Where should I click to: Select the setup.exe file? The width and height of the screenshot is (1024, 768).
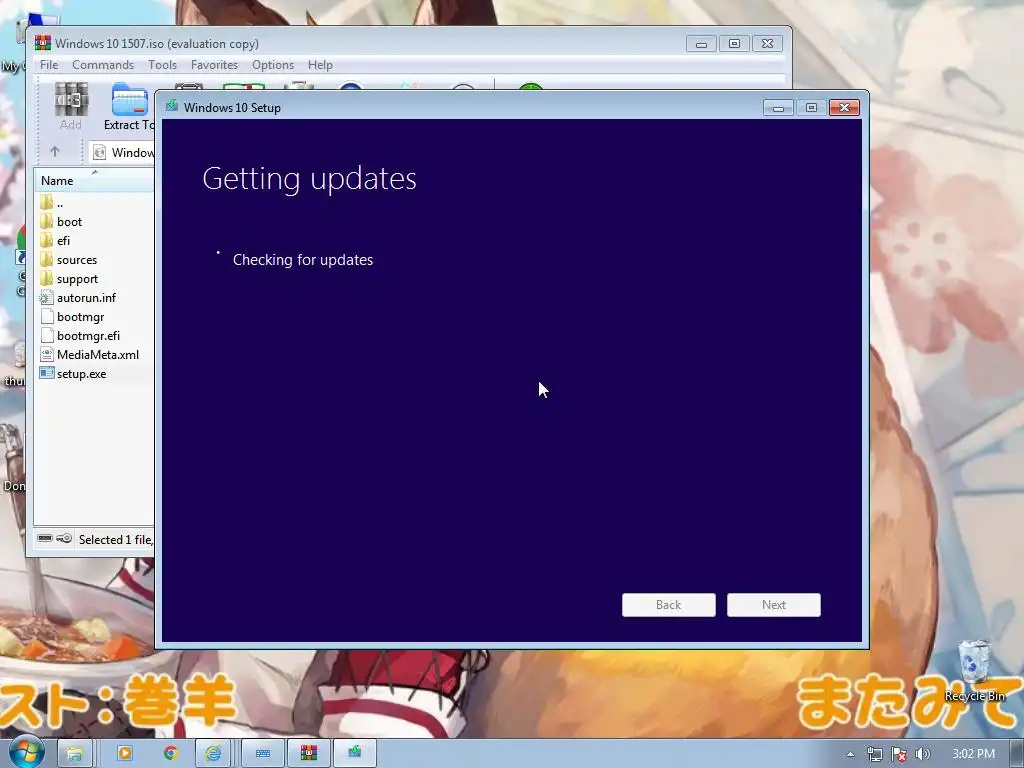81,374
